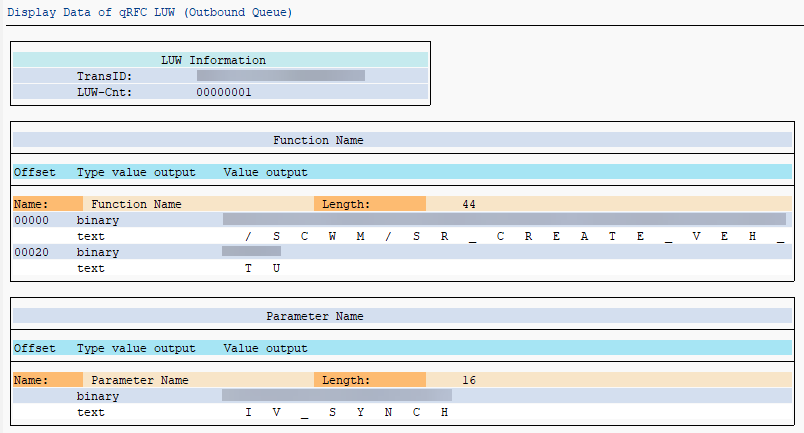Select the 'Name:' label beside 'Function Name' value

tap(31, 204)
